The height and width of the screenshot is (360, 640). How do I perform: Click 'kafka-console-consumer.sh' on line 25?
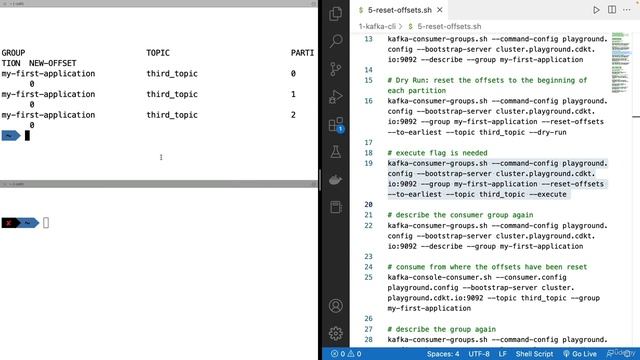coord(439,278)
